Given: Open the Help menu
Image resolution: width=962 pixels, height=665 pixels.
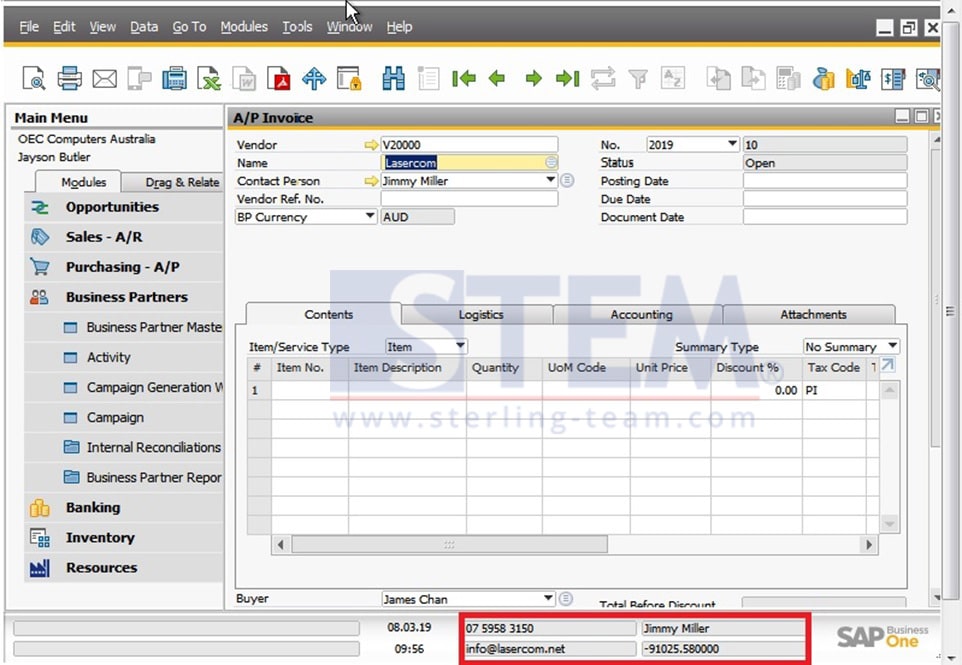Looking at the screenshot, I should [399, 27].
